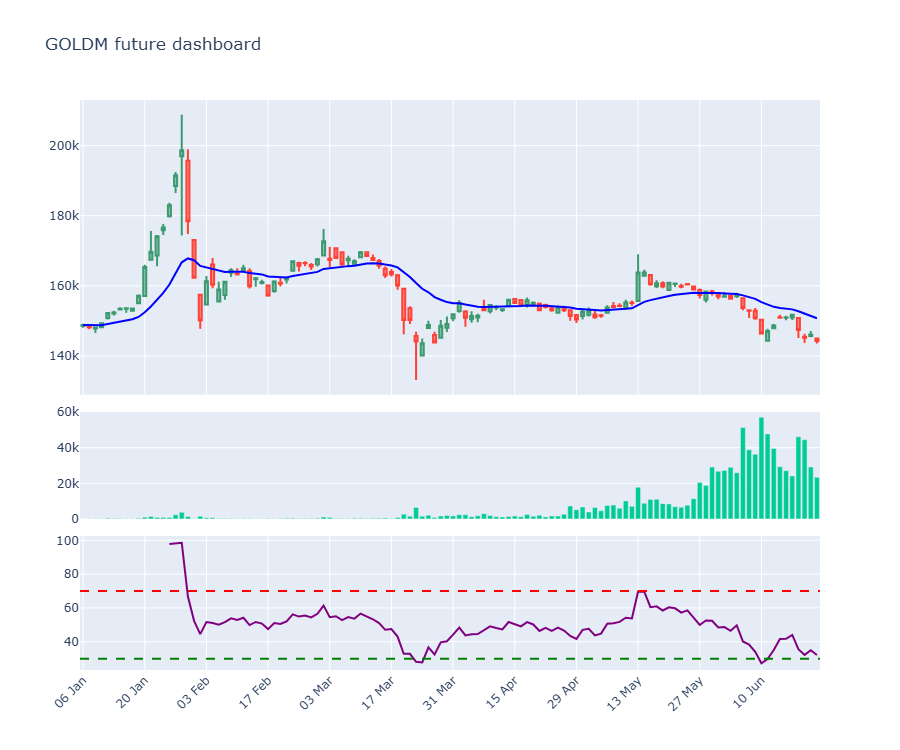Click the '29 Apr' date label

pyautogui.click(x=564, y=693)
